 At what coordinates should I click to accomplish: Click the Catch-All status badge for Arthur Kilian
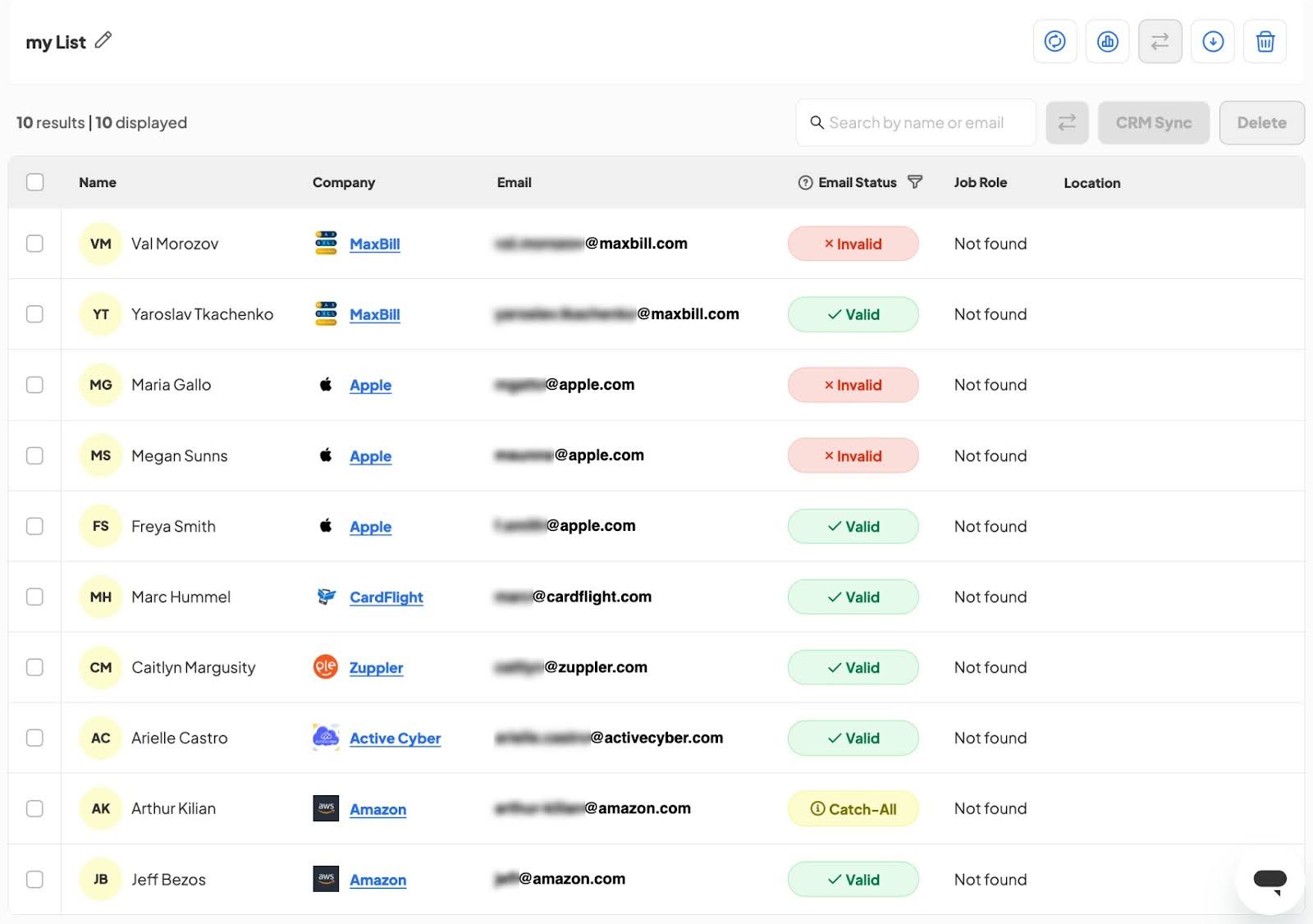coord(853,809)
